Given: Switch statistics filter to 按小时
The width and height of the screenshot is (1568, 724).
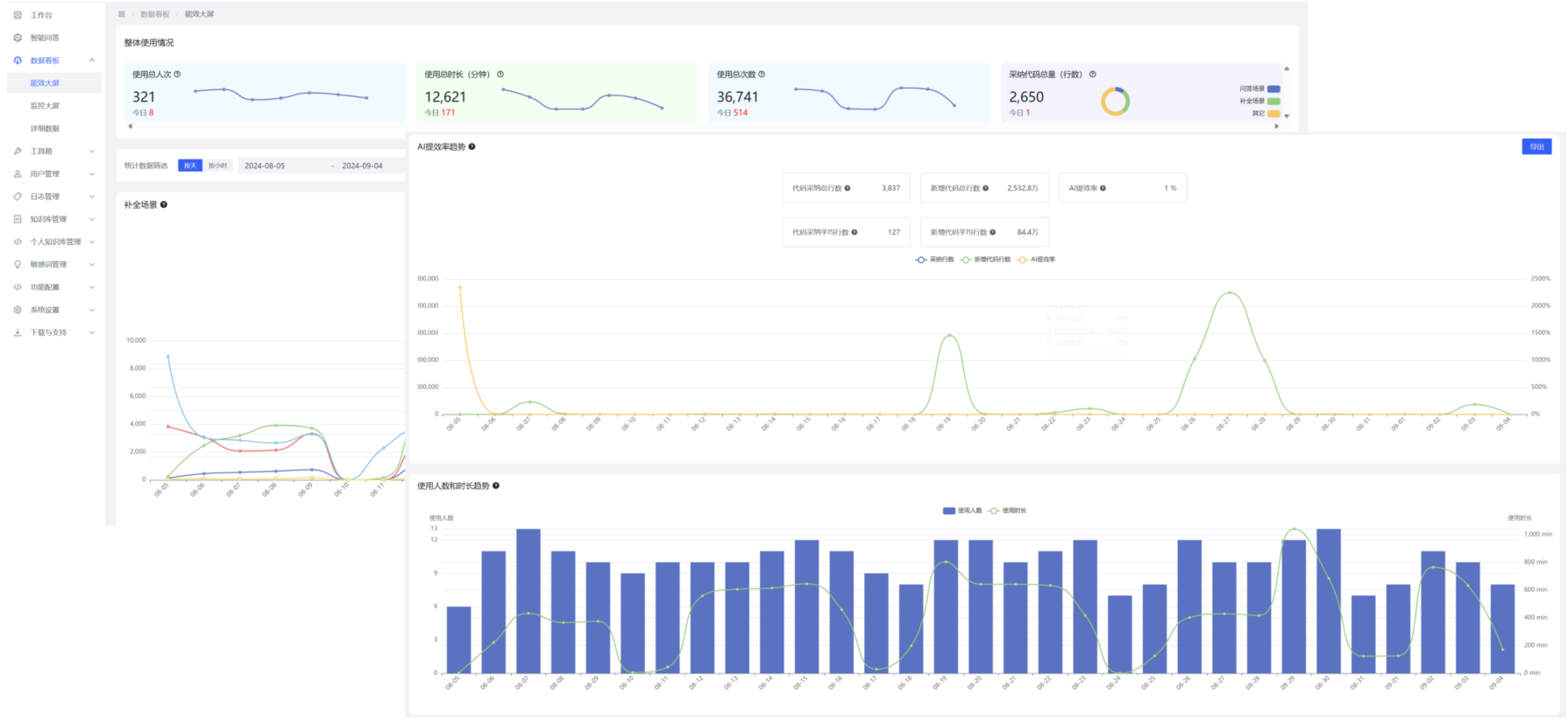Looking at the screenshot, I should pyautogui.click(x=217, y=166).
